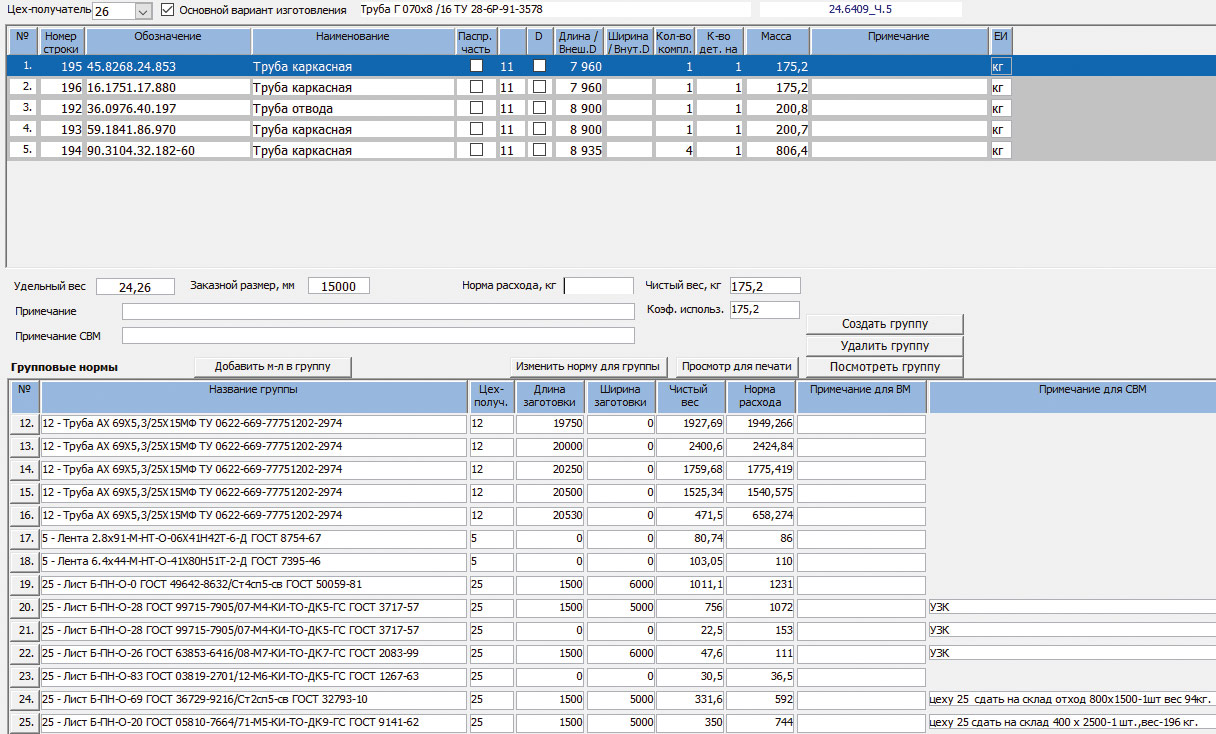The image size is (1216, 734).
Task: Focus the Норма расхода, кг field
Action: click(598, 286)
